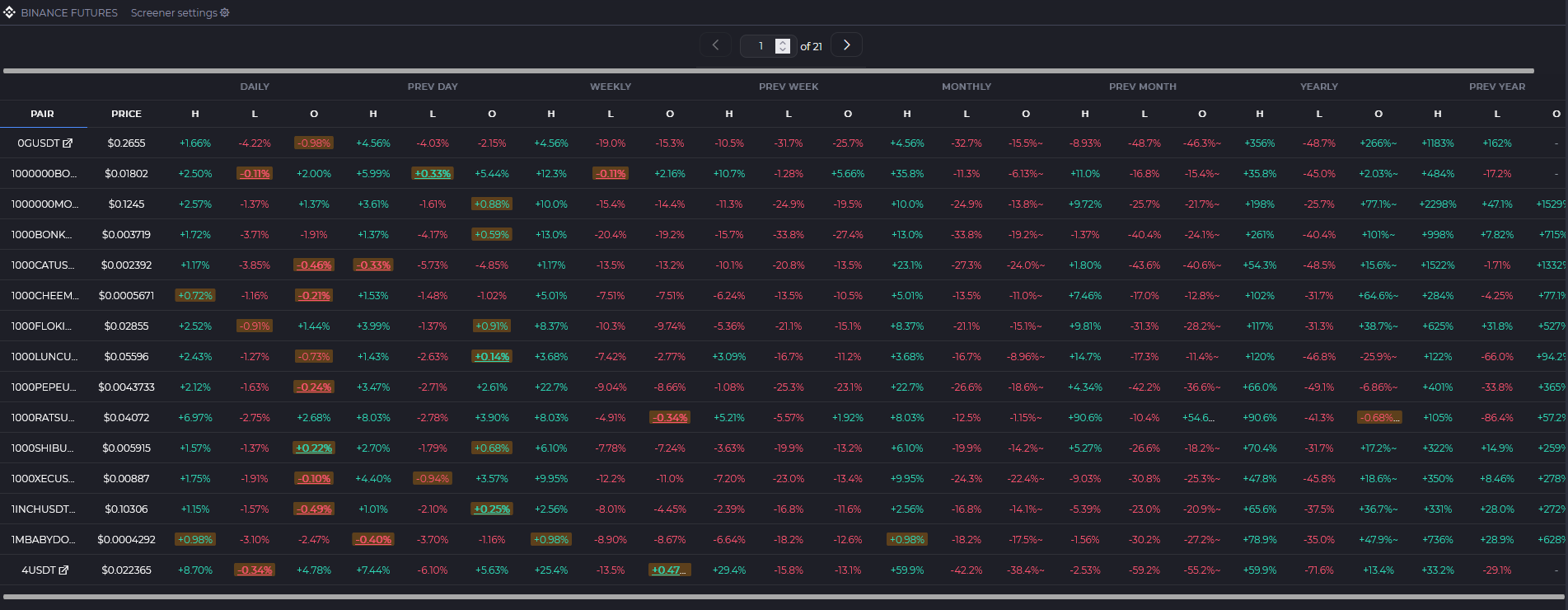Click the 1000FLOKI price $0.02855

(126, 326)
